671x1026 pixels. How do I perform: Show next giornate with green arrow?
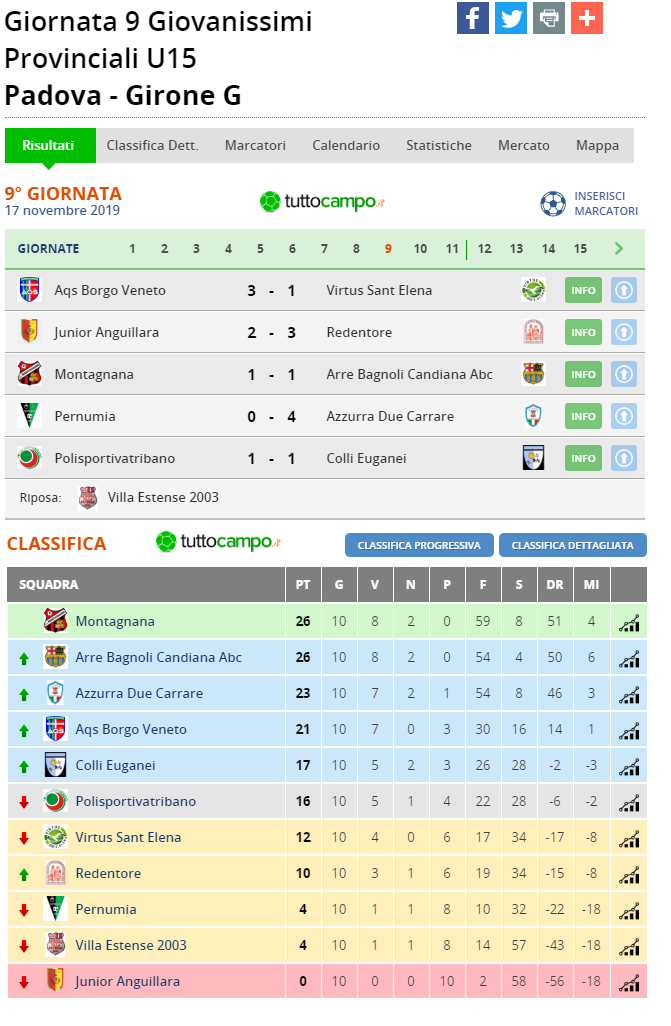[619, 249]
